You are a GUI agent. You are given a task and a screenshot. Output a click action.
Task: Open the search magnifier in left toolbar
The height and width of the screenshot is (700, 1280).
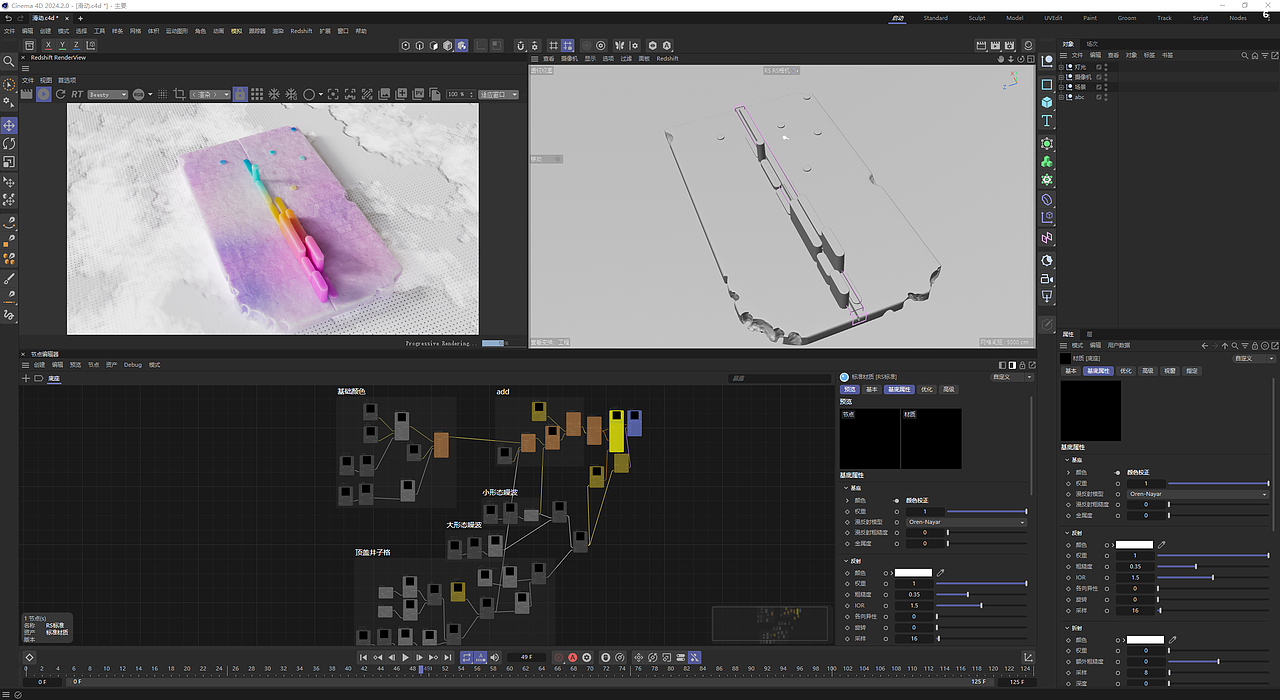click(9, 61)
